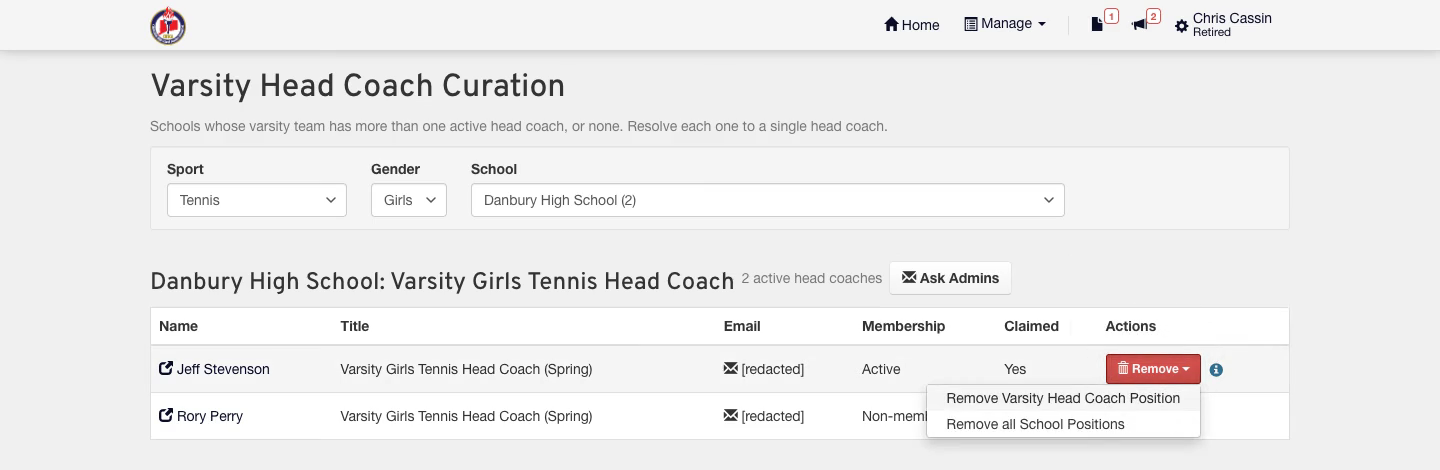Open the Gender dropdown showing Girls
This screenshot has height=470, width=1440.
[x=409, y=200]
